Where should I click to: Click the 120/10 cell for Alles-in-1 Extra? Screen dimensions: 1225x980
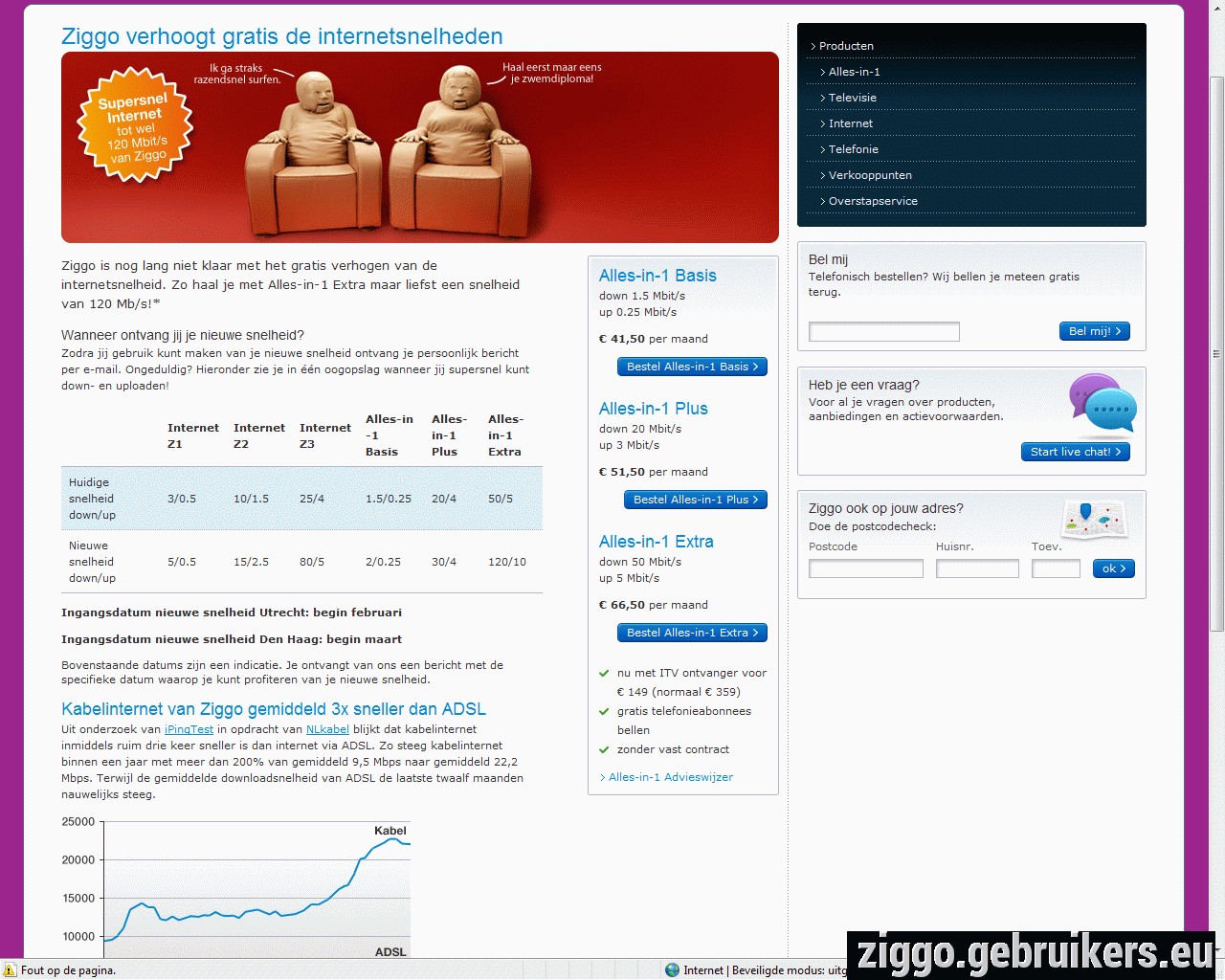[507, 562]
